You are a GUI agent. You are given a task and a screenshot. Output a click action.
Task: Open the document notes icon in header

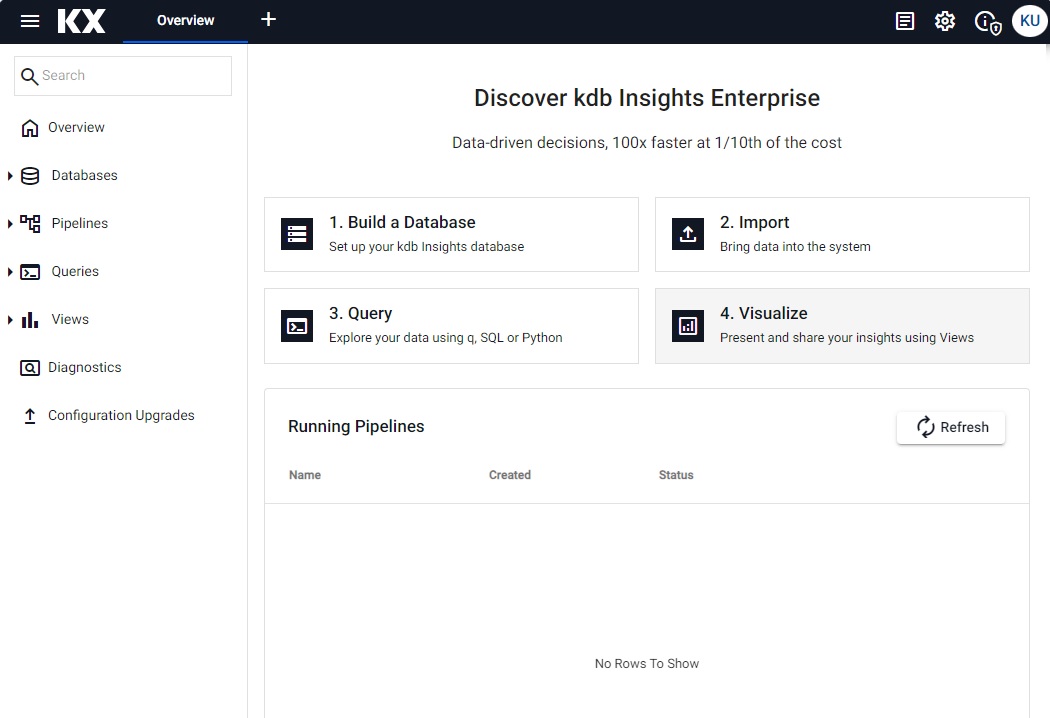(905, 21)
